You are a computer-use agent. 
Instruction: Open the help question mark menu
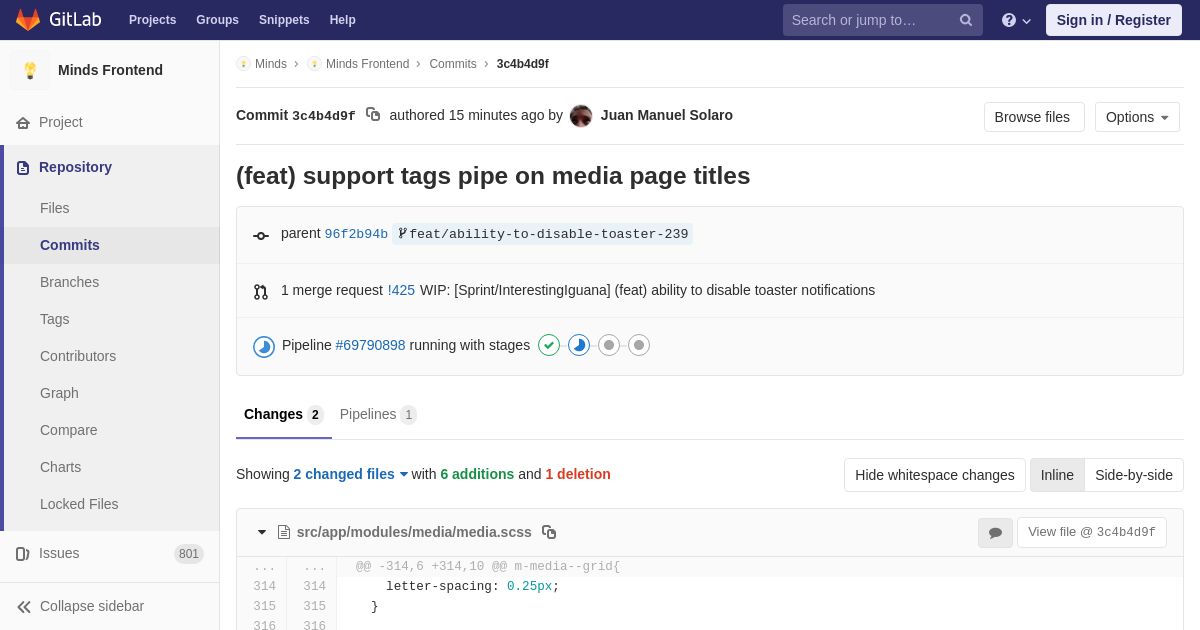pos(1016,20)
